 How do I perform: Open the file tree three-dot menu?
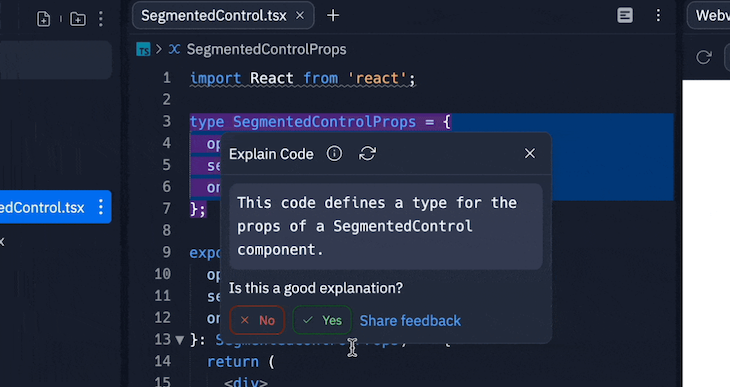pos(101,19)
